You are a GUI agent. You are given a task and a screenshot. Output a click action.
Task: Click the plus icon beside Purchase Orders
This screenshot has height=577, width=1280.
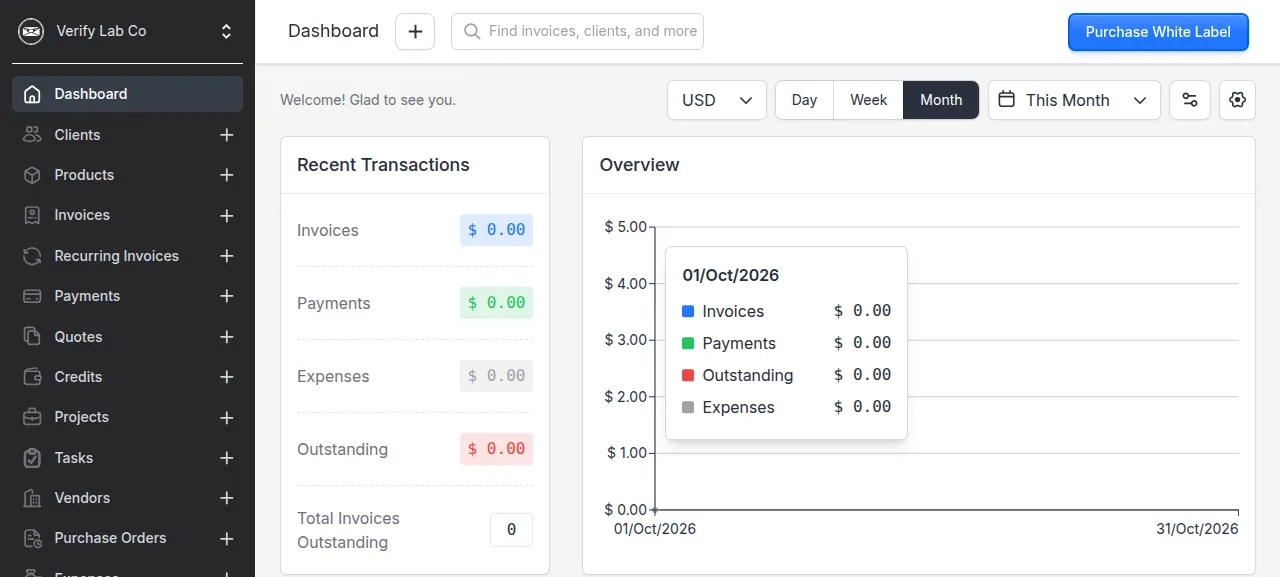tap(227, 538)
